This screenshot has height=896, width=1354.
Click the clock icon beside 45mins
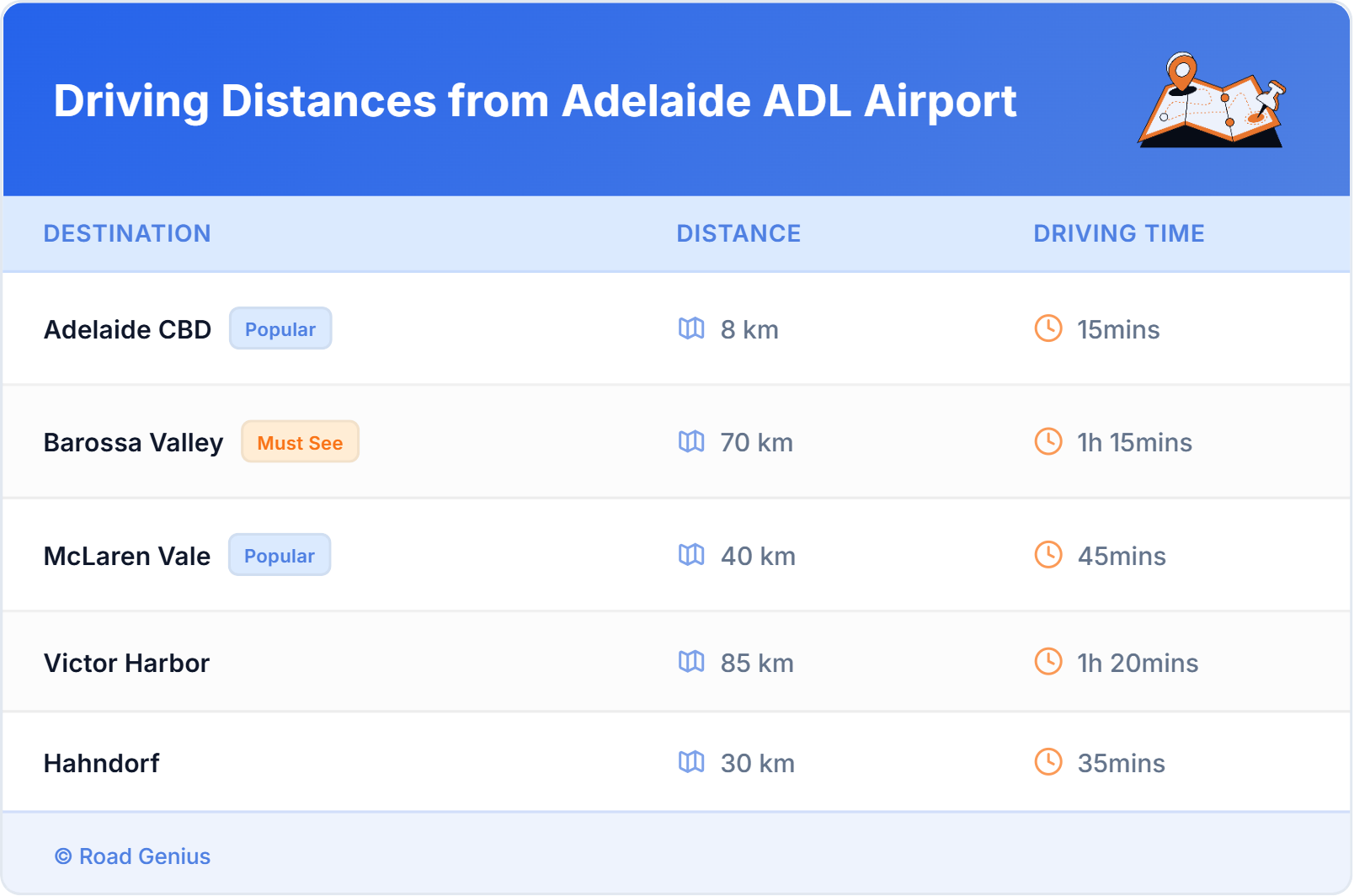(x=1048, y=555)
